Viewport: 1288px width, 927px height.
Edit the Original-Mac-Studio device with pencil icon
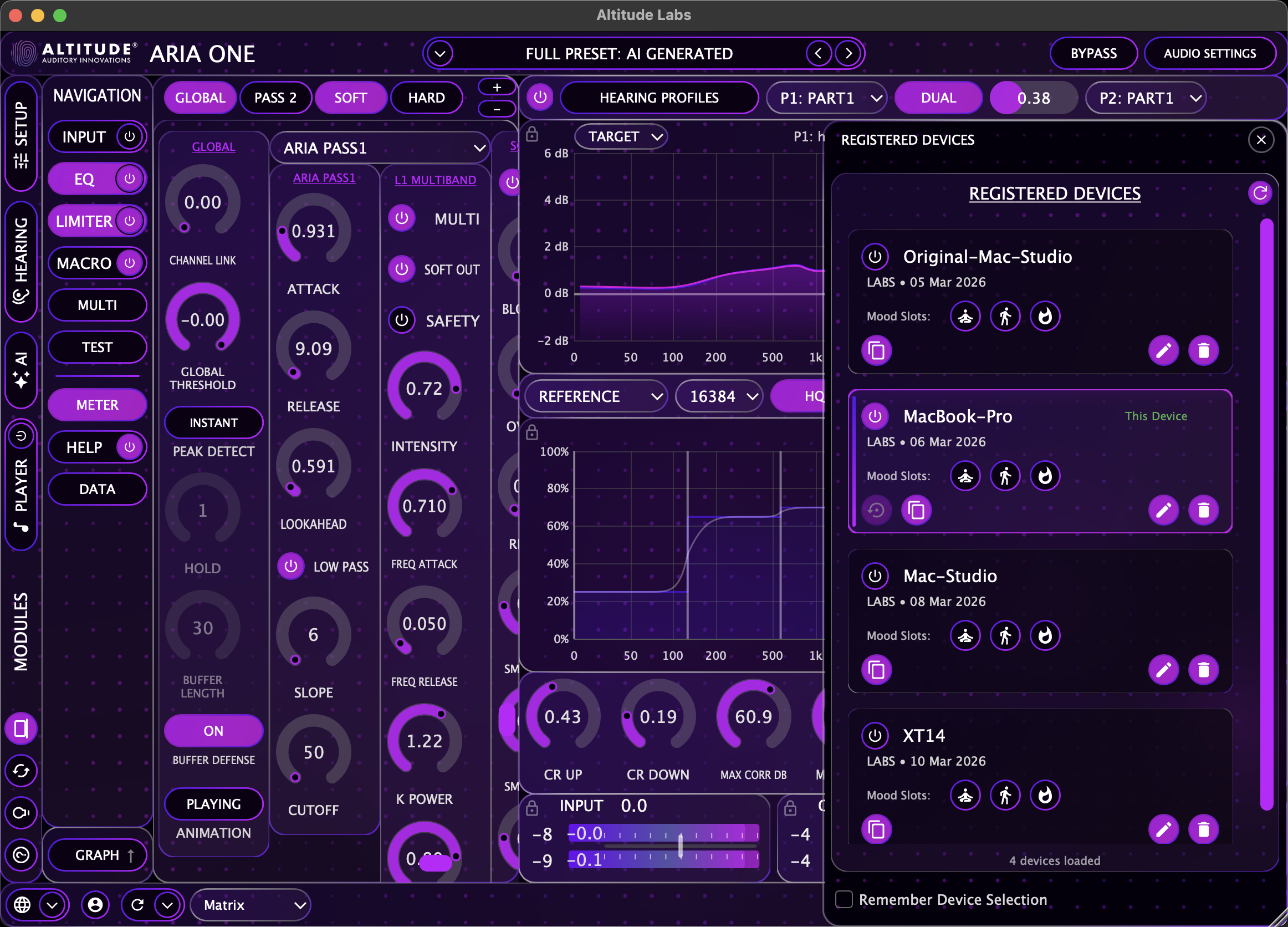[x=1163, y=350]
